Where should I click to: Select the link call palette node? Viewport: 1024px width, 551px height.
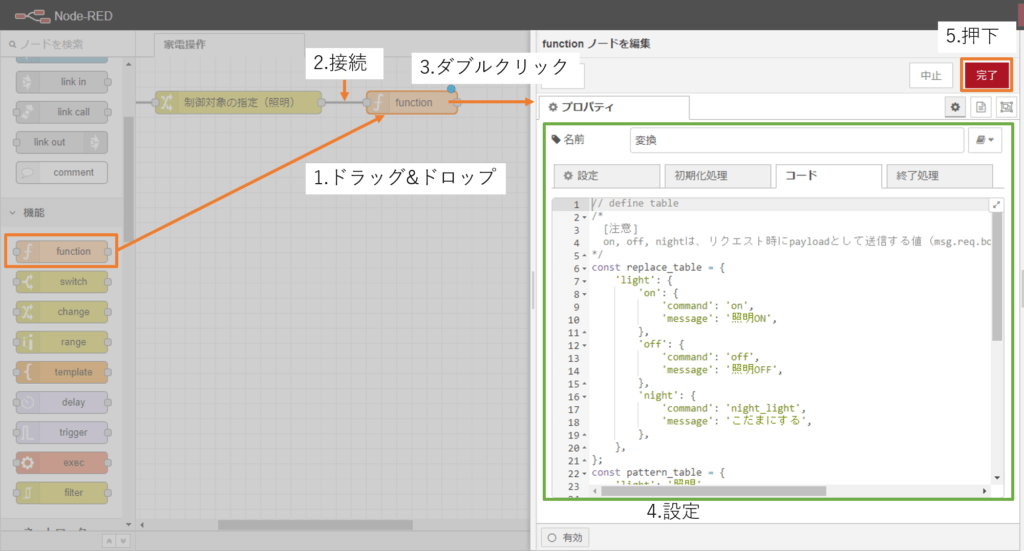click(62, 112)
